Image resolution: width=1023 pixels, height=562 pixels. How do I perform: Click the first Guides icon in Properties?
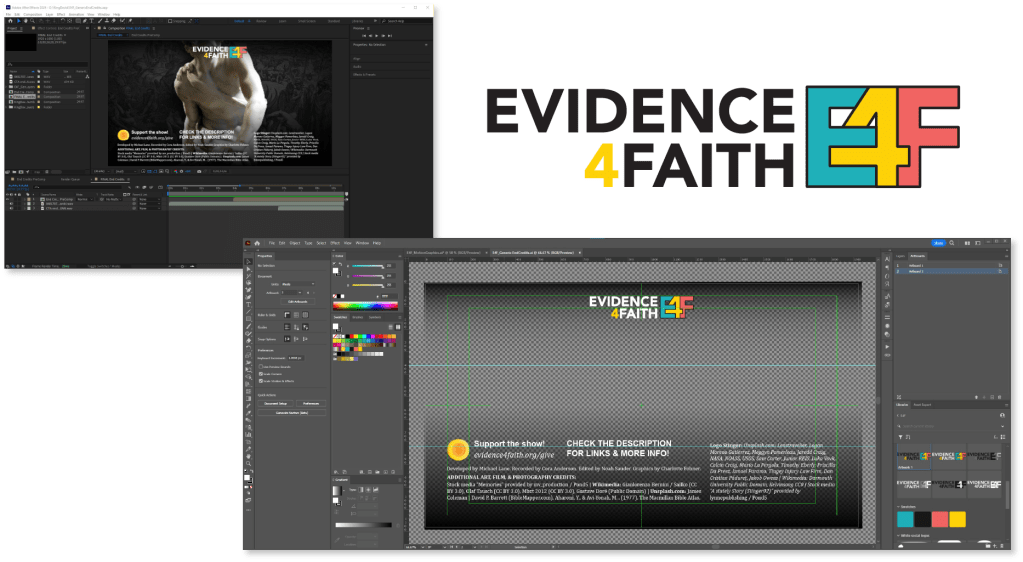[287, 327]
